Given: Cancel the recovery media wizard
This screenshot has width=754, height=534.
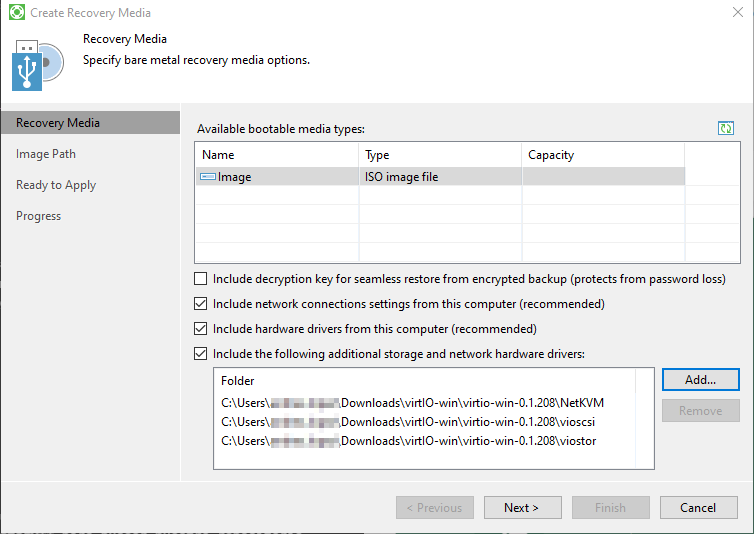Looking at the screenshot, I should pos(698,508).
